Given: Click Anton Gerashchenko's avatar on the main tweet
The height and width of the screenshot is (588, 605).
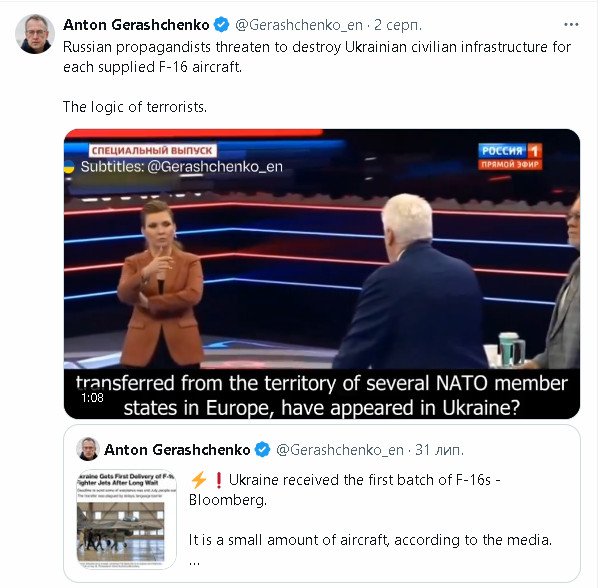Looking at the screenshot, I should coord(35,34).
